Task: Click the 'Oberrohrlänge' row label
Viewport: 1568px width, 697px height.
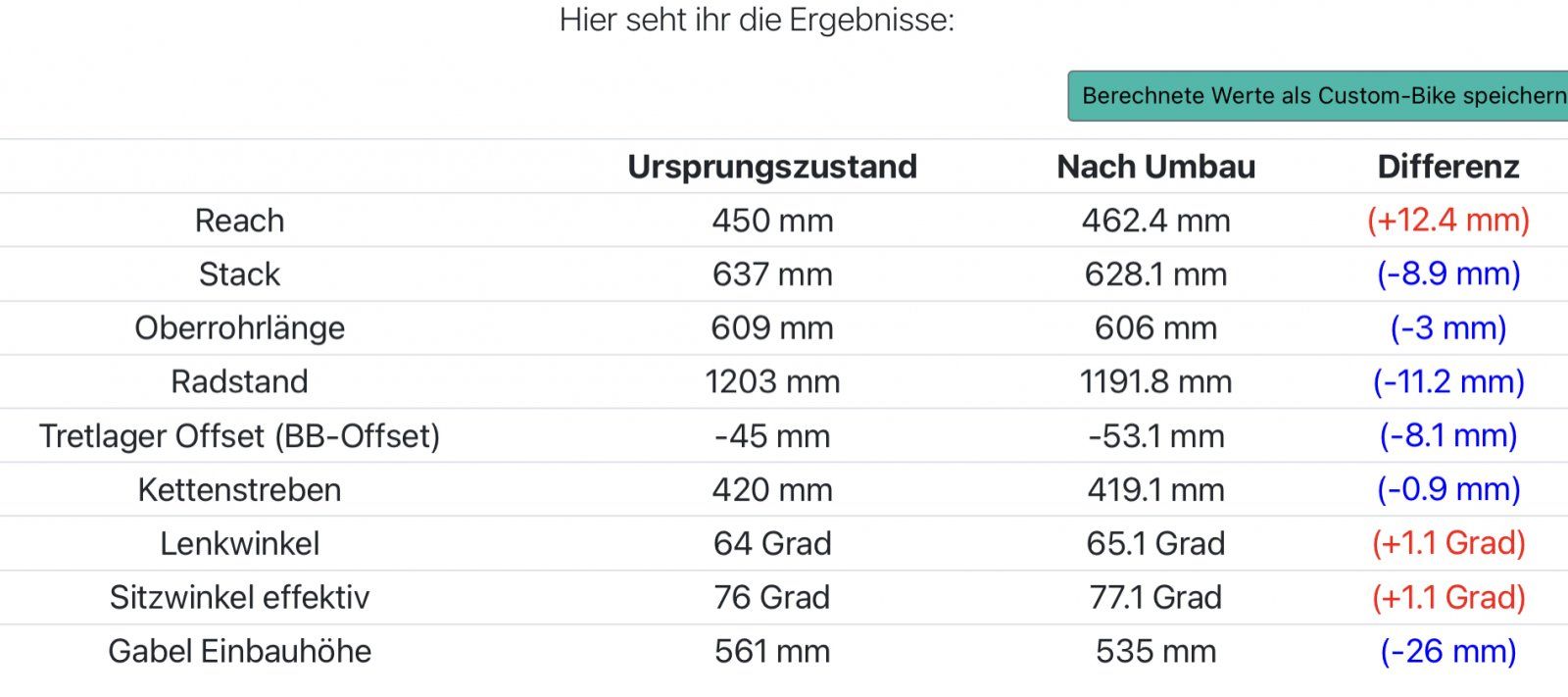Action: 239,328
